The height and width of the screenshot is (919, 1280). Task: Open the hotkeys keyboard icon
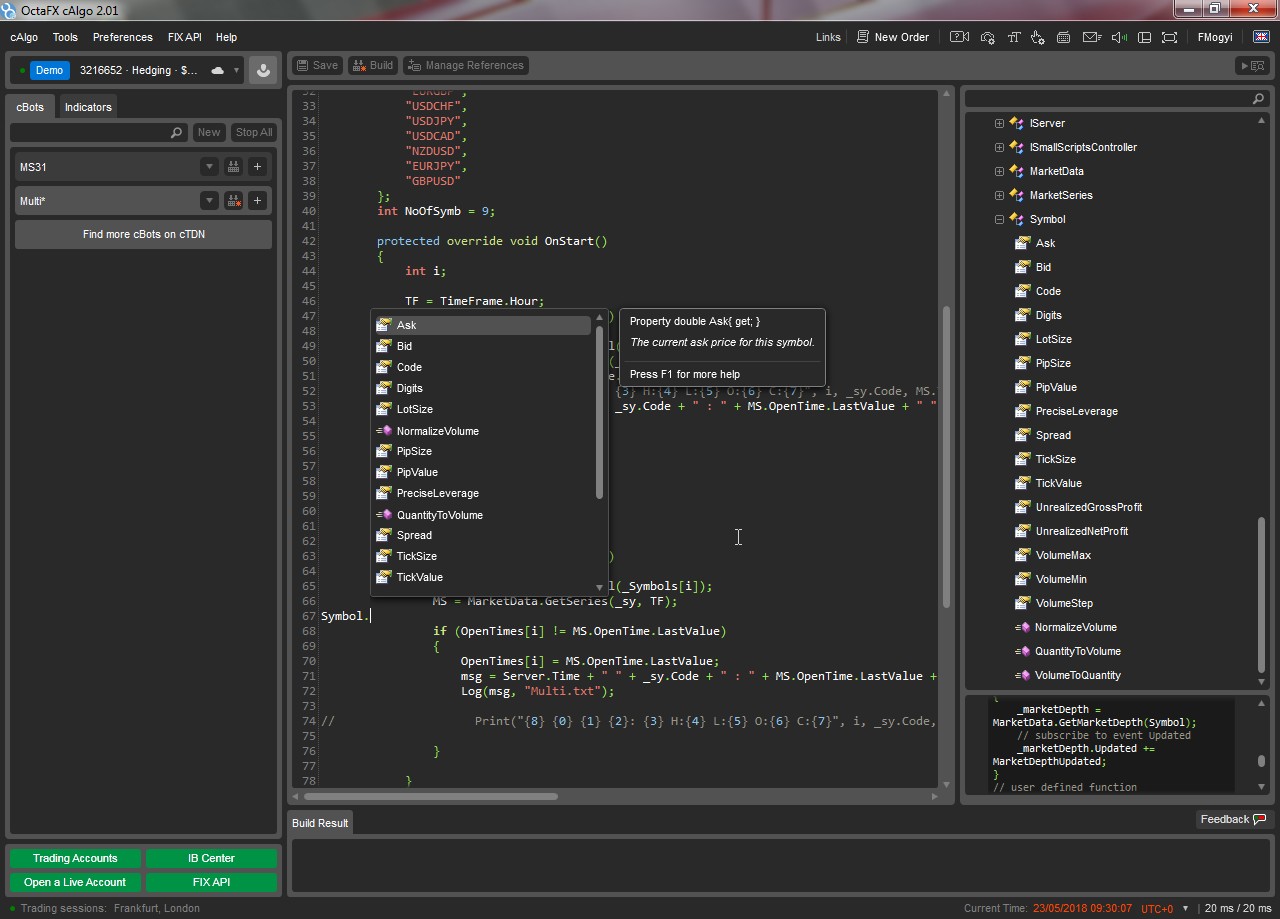(1064, 37)
